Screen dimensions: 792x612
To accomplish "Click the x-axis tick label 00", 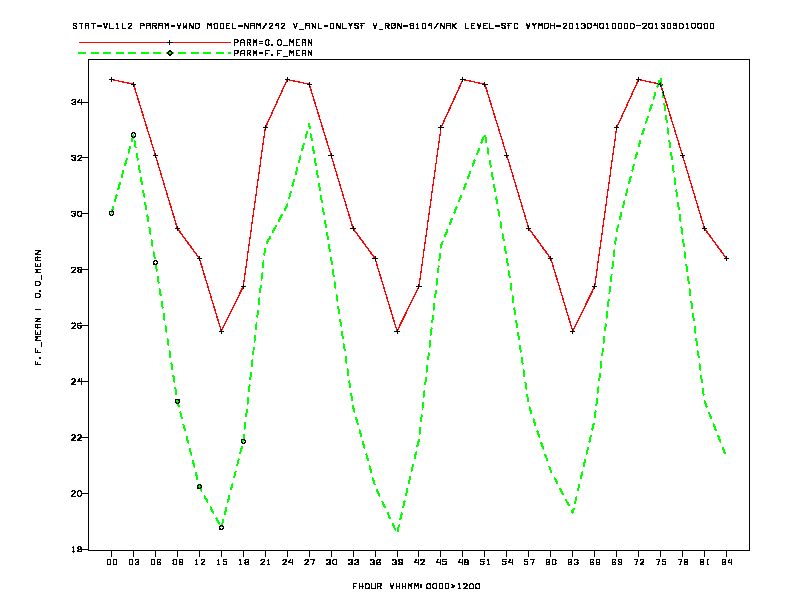I will coord(112,562).
